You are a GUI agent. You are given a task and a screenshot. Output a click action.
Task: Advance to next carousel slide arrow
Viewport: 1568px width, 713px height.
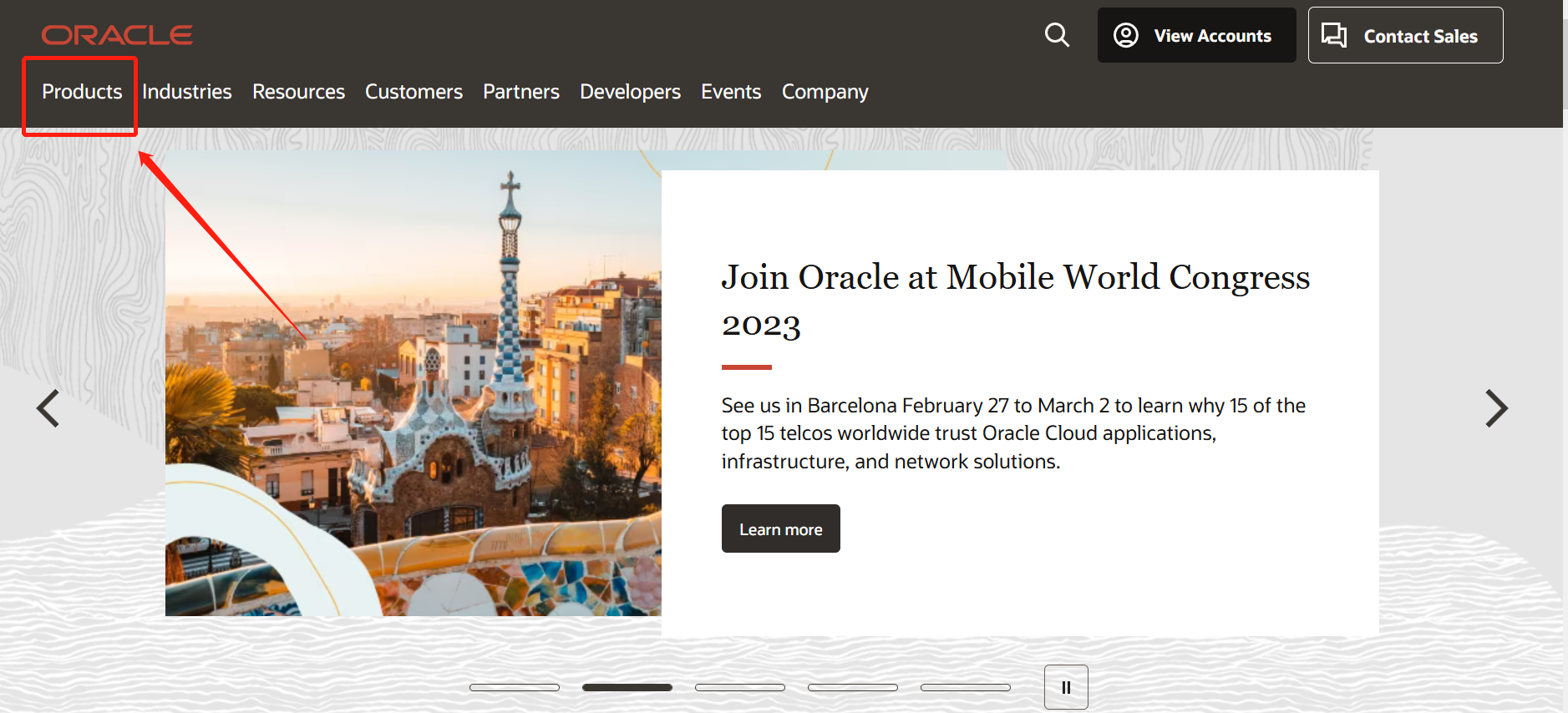click(x=1496, y=408)
